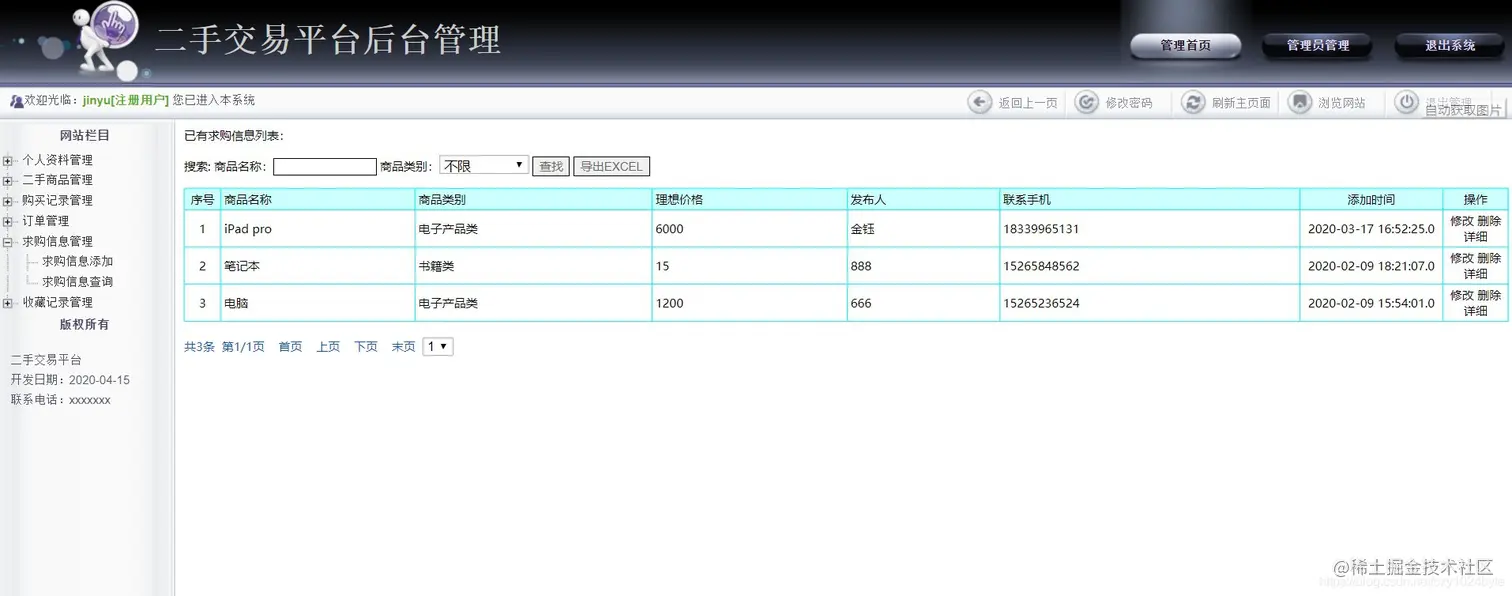Click the 理想价格 column header
Viewport: 1512px width, 596px height.
coord(749,199)
